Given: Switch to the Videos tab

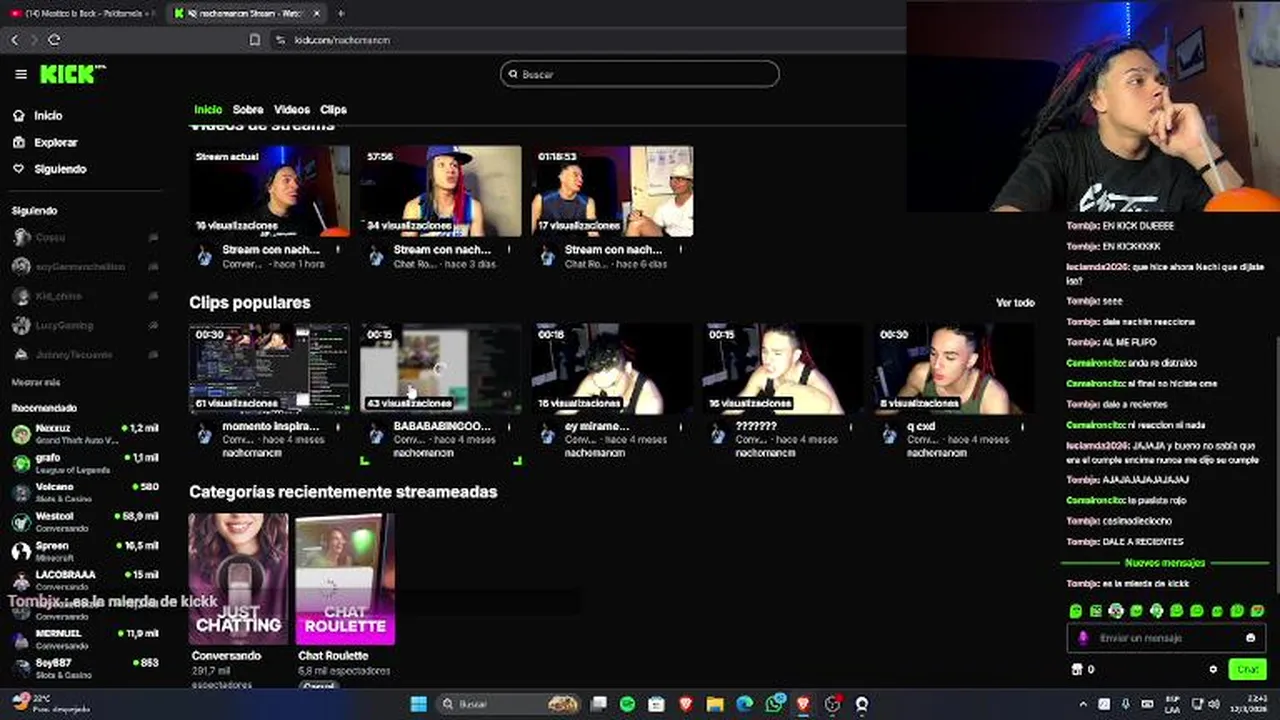Looking at the screenshot, I should click(292, 110).
